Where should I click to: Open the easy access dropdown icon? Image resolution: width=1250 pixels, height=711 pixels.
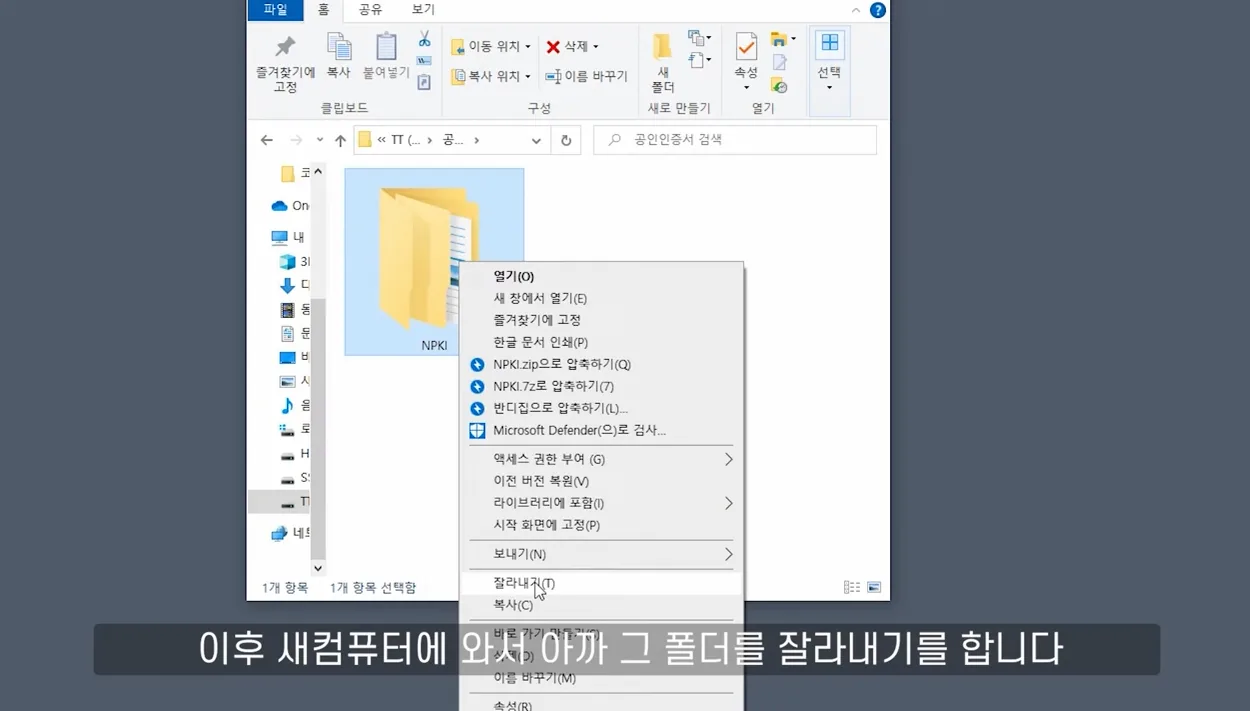[700, 61]
